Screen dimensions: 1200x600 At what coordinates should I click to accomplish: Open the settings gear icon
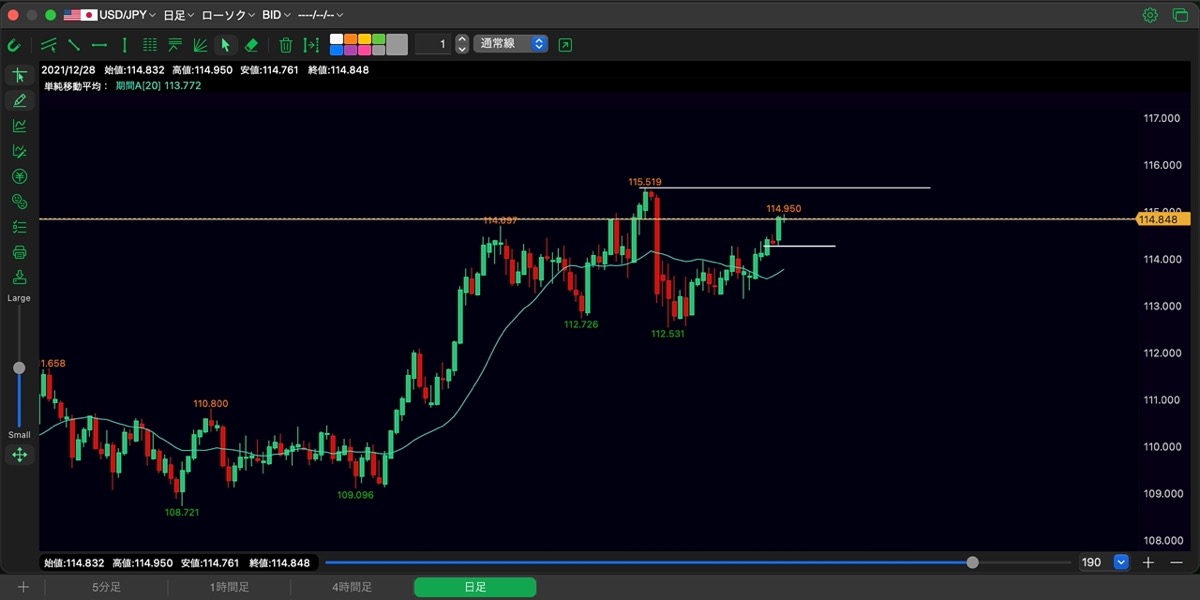[1150, 15]
